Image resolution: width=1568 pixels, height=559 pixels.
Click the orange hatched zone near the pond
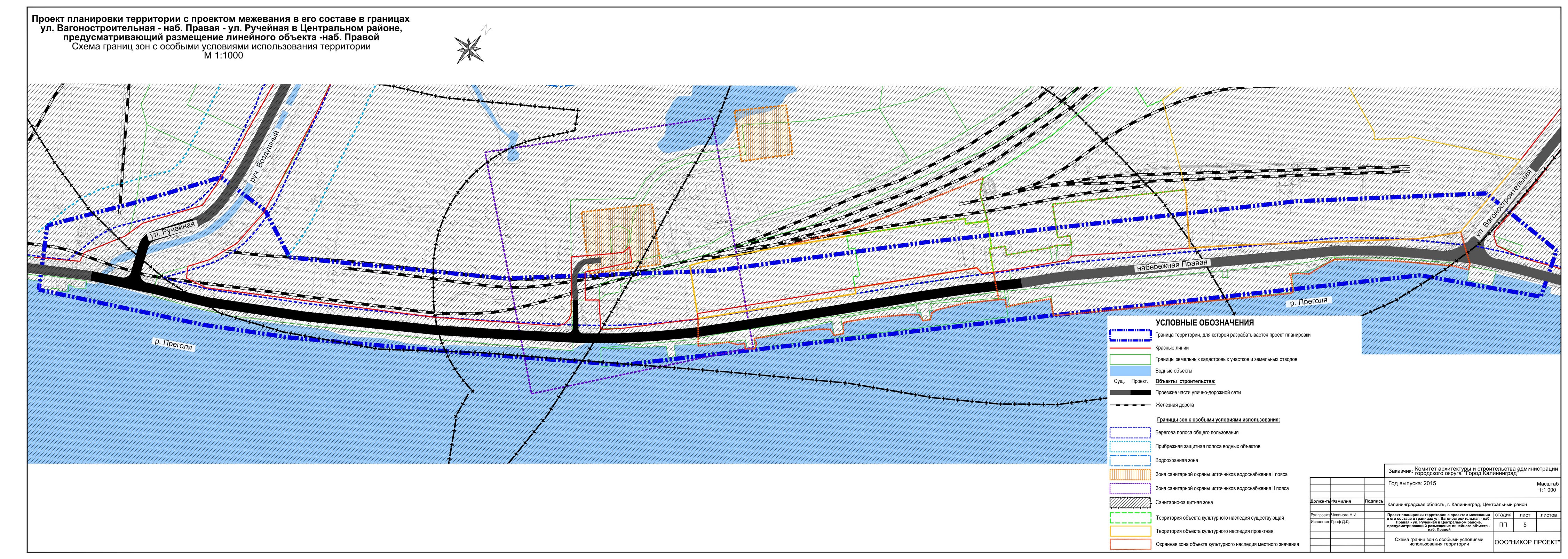click(x=763, y=133)
